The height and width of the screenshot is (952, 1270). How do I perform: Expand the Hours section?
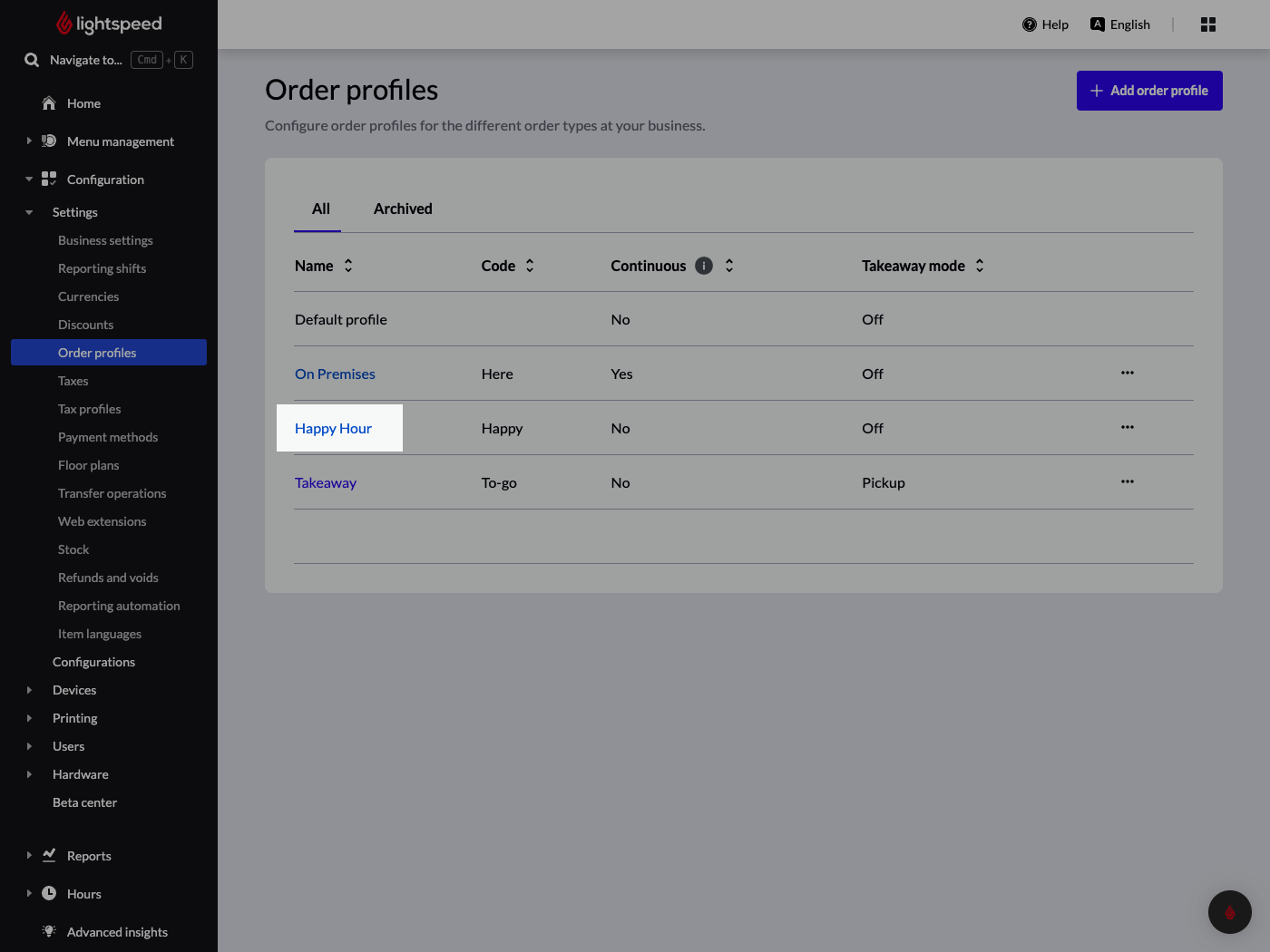[29, 894]
